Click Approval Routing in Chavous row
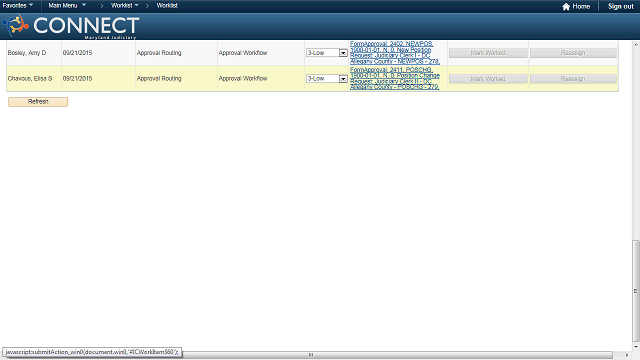This screenshot has width=640, height=360. (x=159, y=78)
